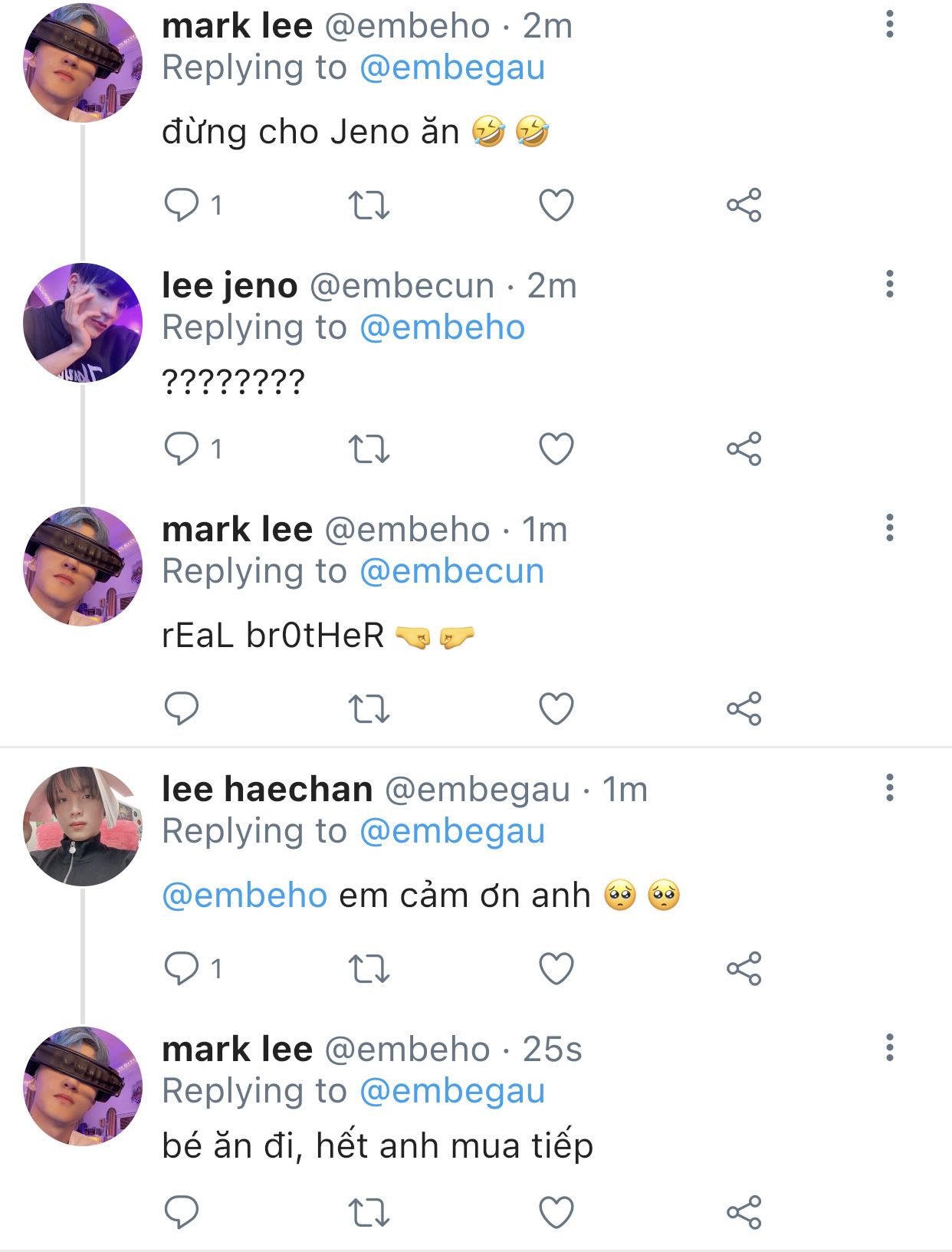Screen dimensions: 952x1252
Task: Share the "rEaL br0tHeR" tweet
Action: click(x=744, y=708)
